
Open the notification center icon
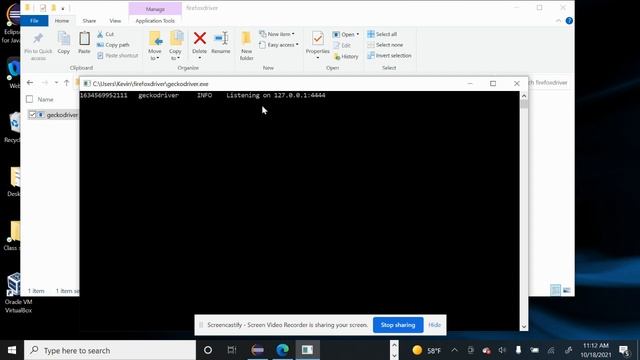(624, 350)
